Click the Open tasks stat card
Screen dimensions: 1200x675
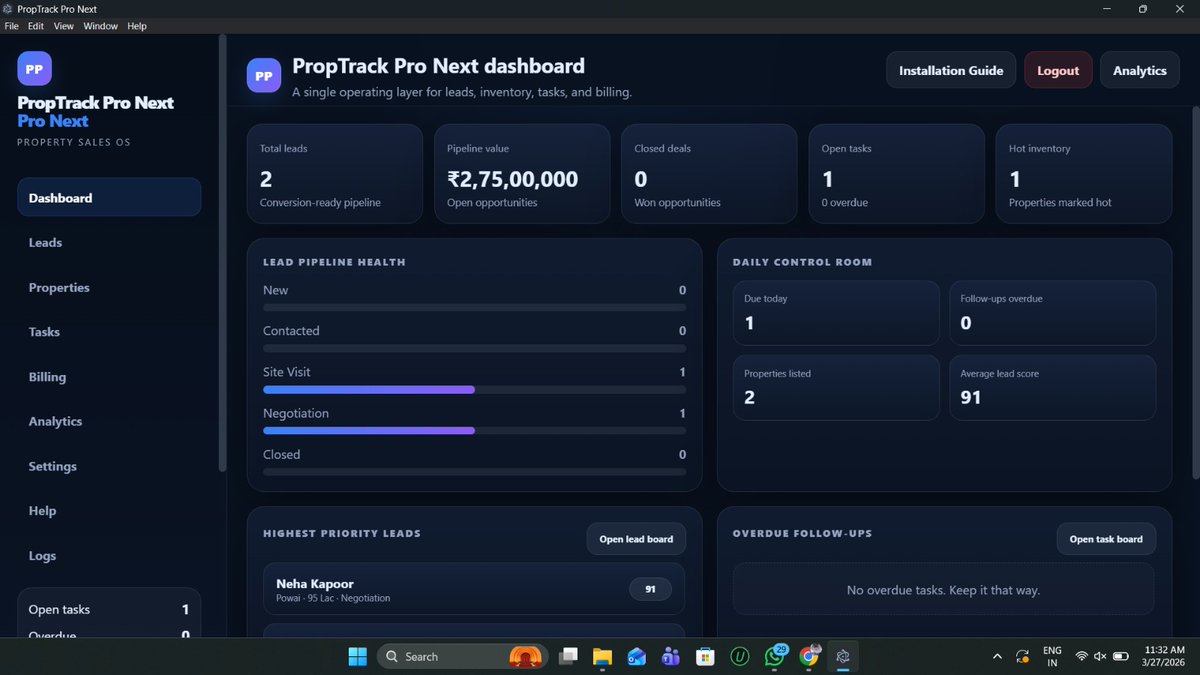[897, 174]
